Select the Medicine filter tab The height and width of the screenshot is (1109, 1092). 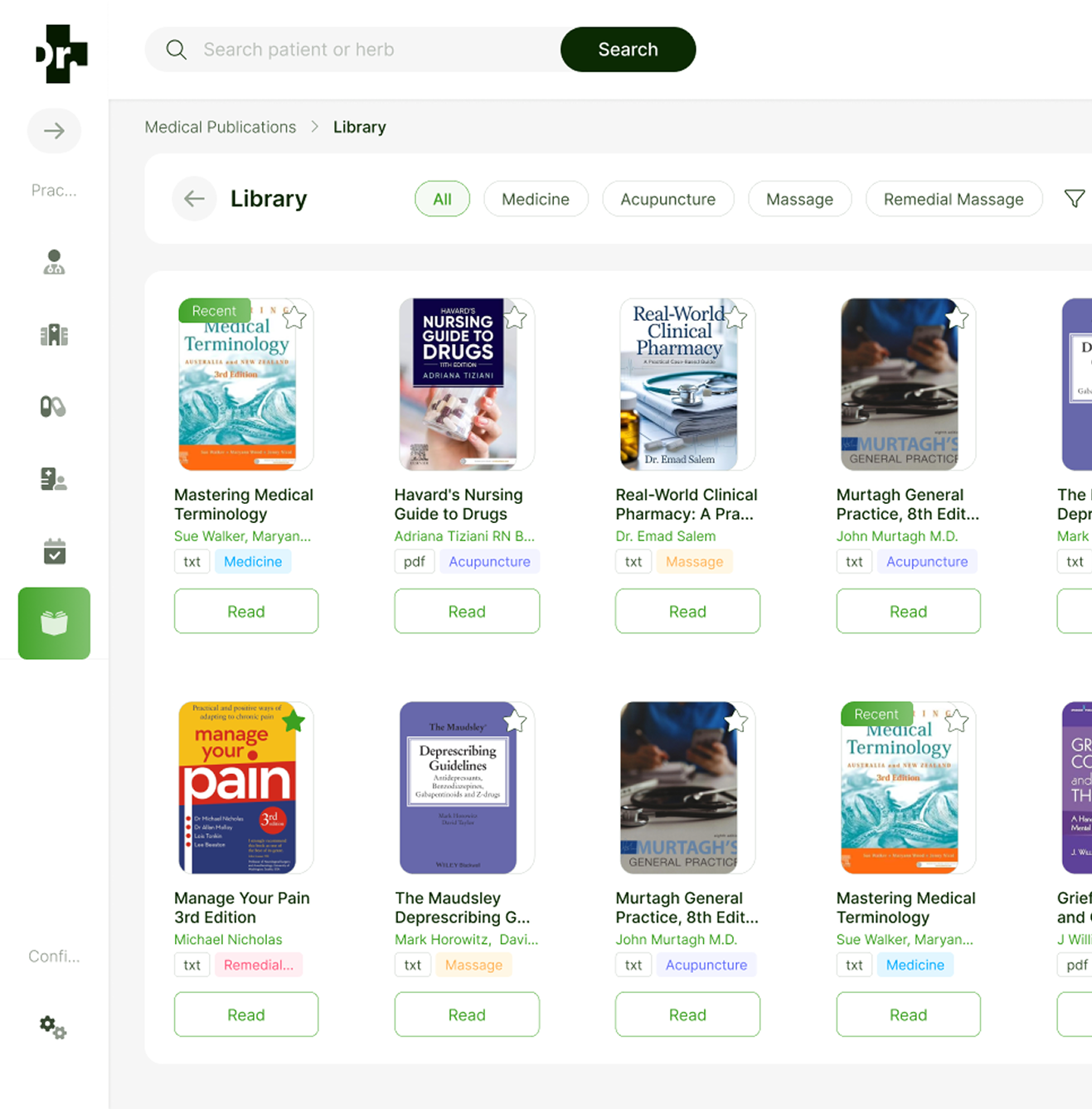click(536, 199)
